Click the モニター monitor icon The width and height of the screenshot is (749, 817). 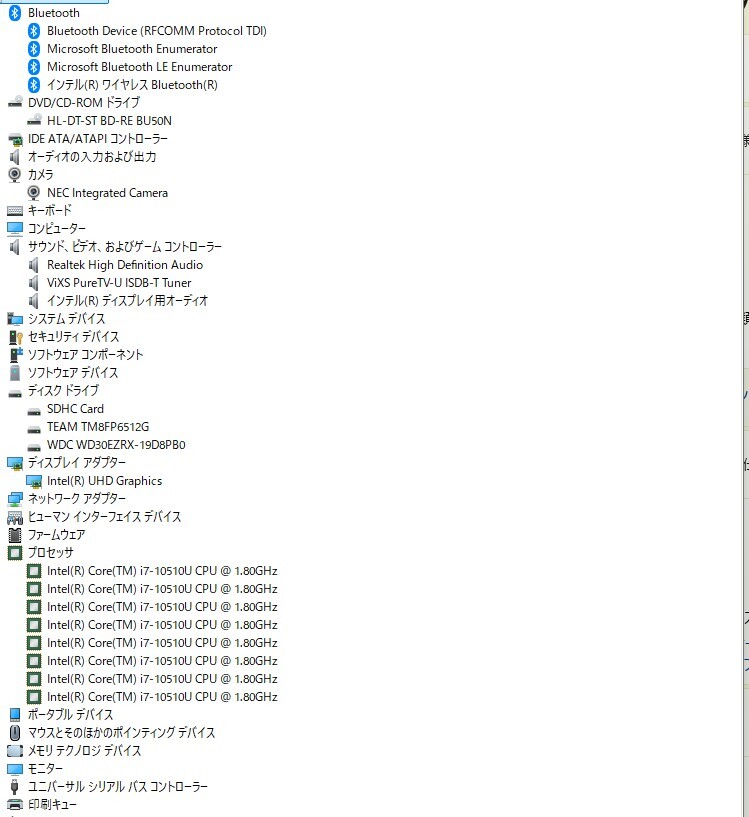pyautogui.click(x=15, y=769)
